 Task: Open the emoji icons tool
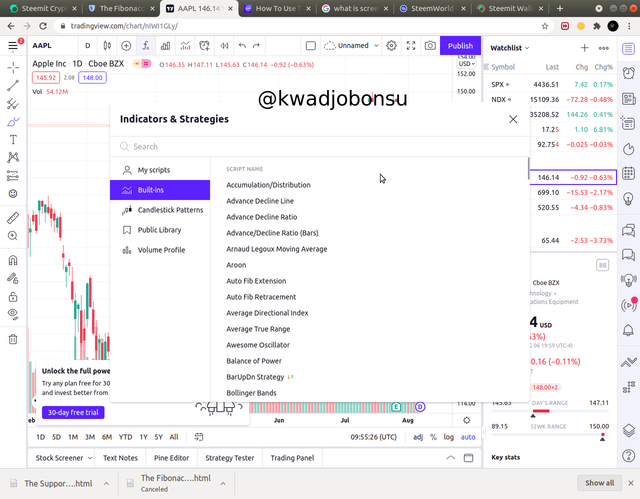click(x=13, y=193)
